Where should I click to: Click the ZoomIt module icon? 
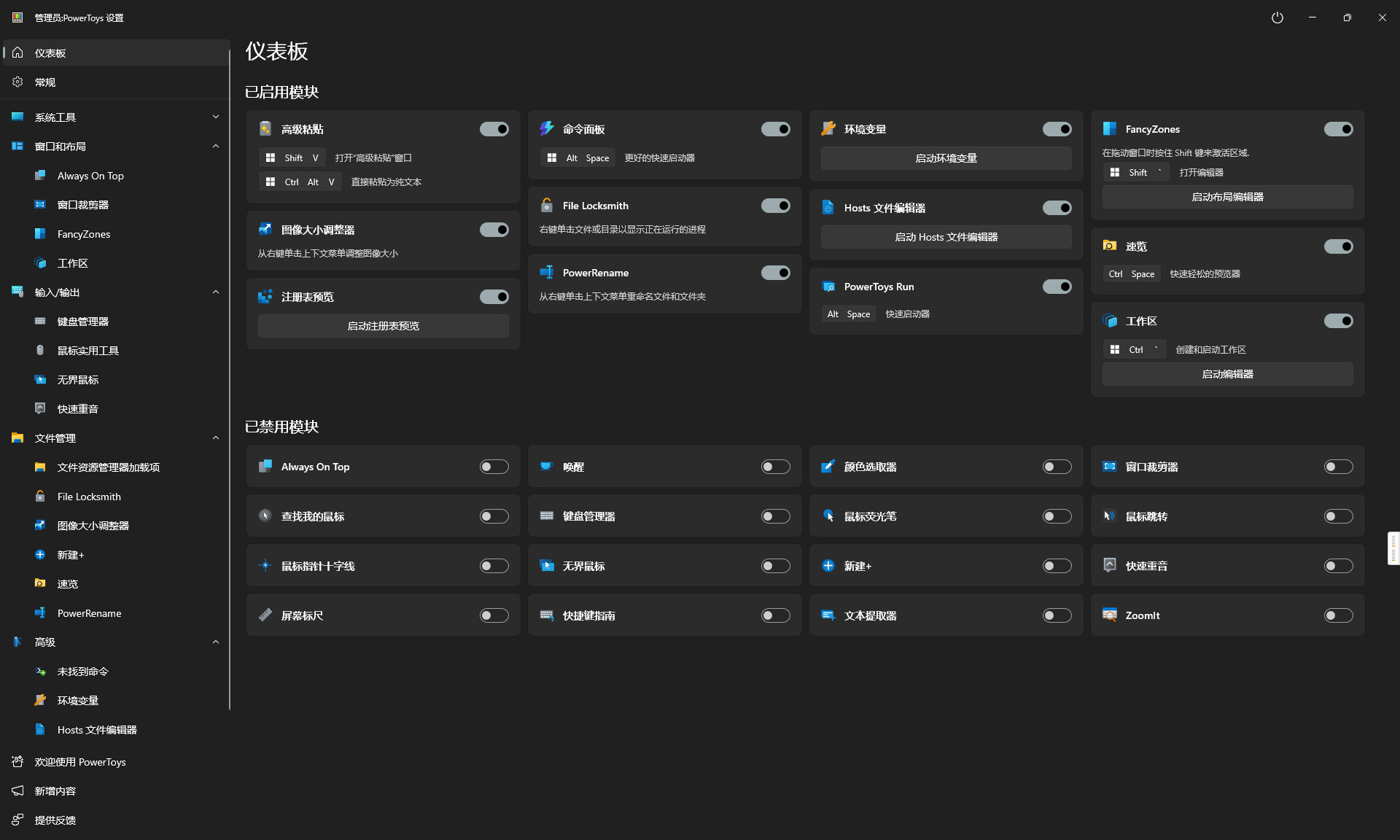[1109, 615]
